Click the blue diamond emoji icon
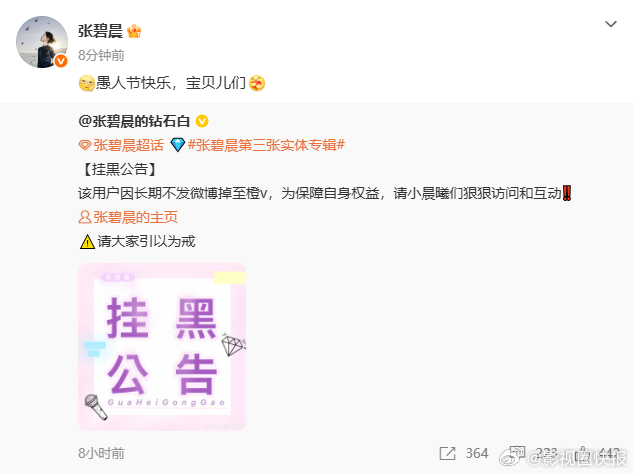634x474 pixels. pyautogui.click(x=178, y=145)
